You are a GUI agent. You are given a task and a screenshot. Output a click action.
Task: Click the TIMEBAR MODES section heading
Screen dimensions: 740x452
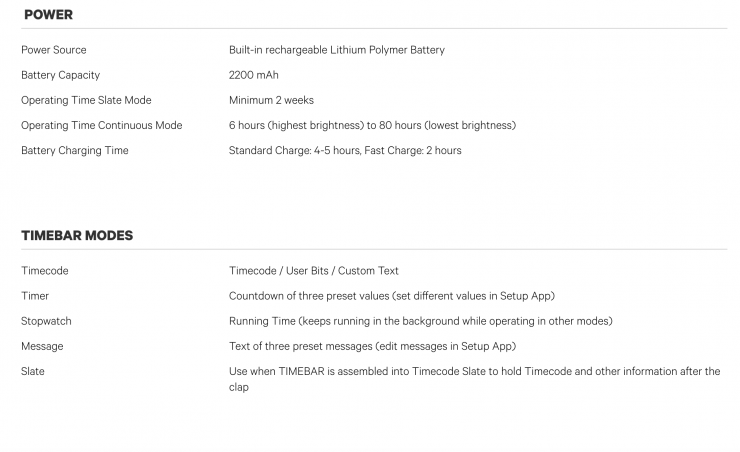pos(77,235)
